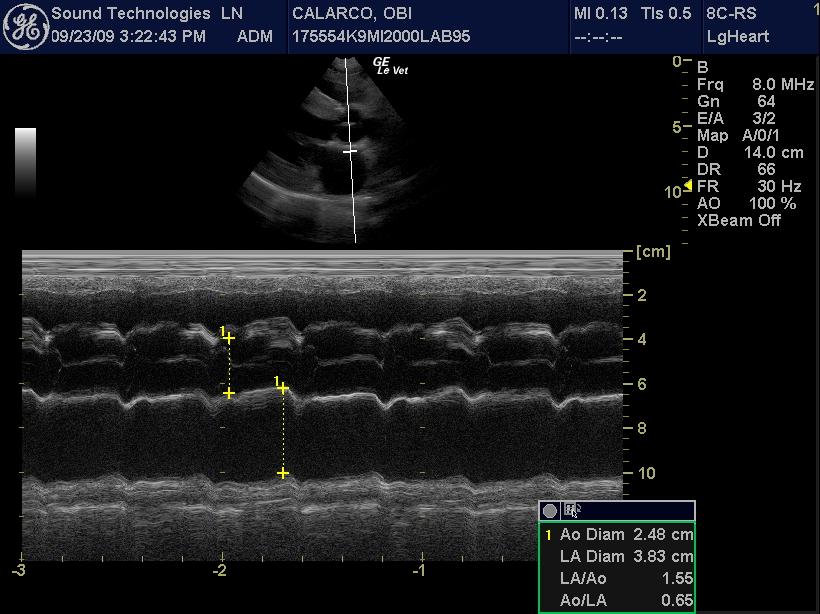
Task: Click the grayscale bar on the left
Action: 26,160
